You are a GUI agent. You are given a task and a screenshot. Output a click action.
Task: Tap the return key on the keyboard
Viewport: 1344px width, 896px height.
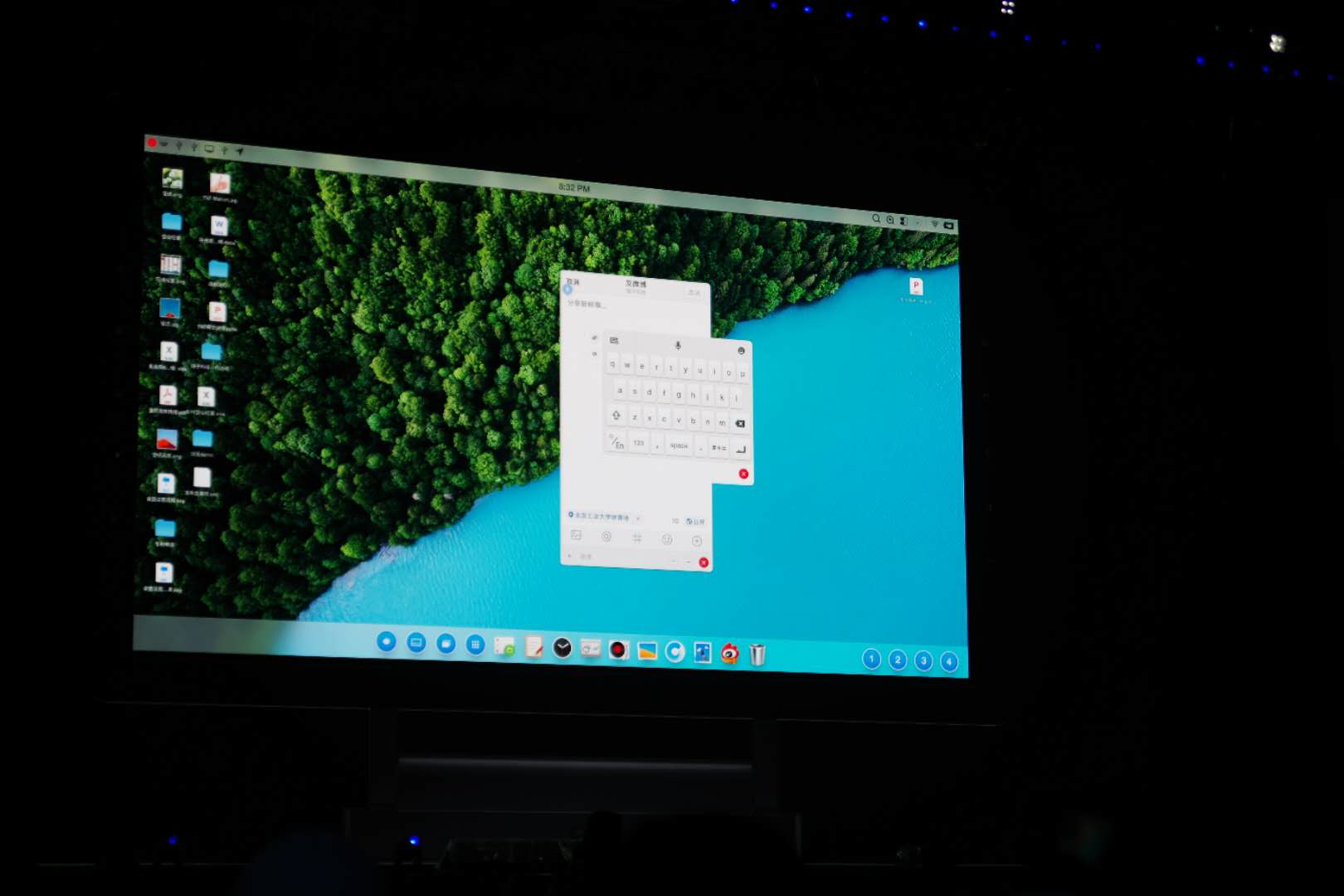(x=741, y=450)
